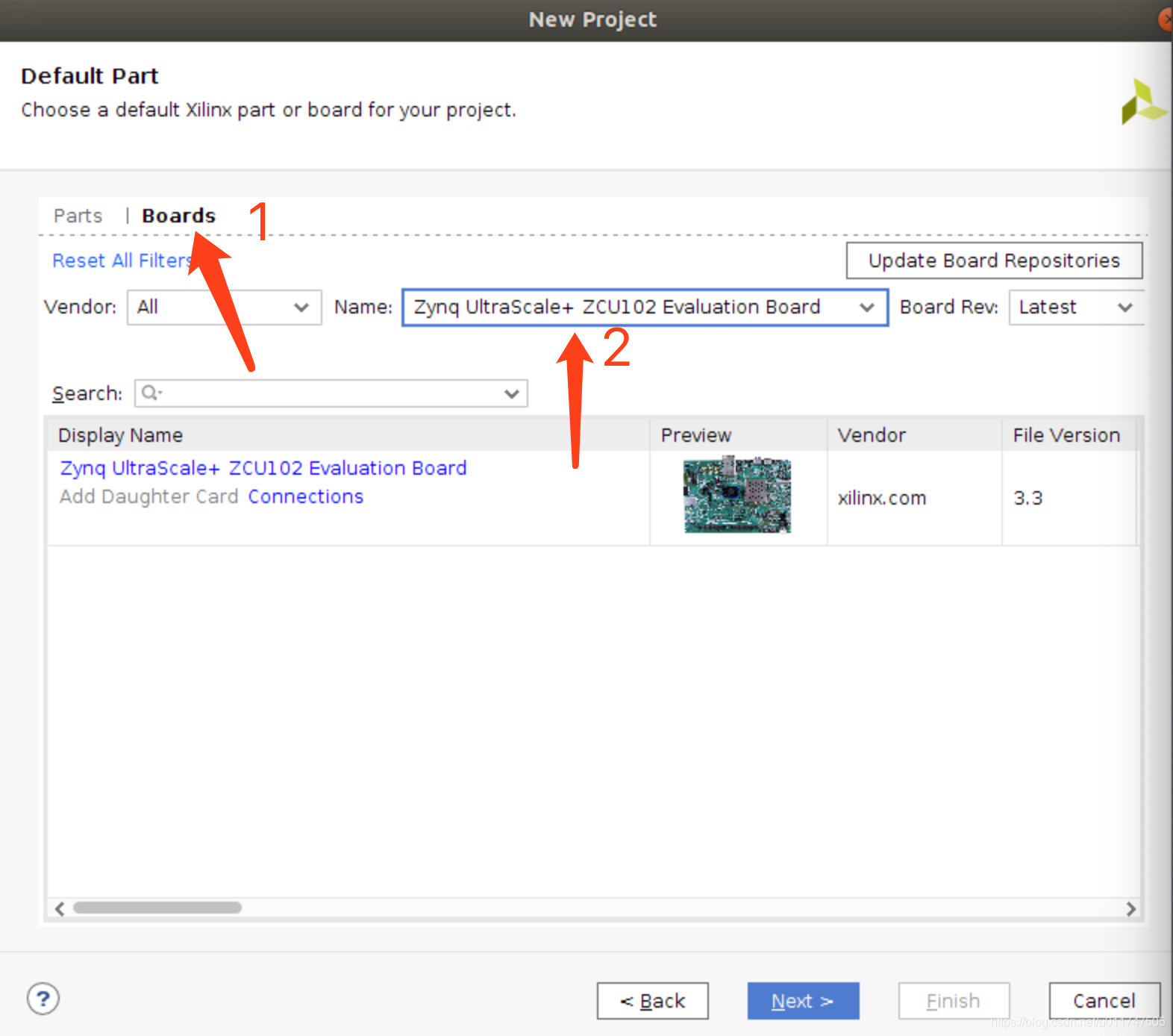The height and width of the screenshot is (1036, 1173).
Task: Open the help question mark icon
Action: pos(43,999)
